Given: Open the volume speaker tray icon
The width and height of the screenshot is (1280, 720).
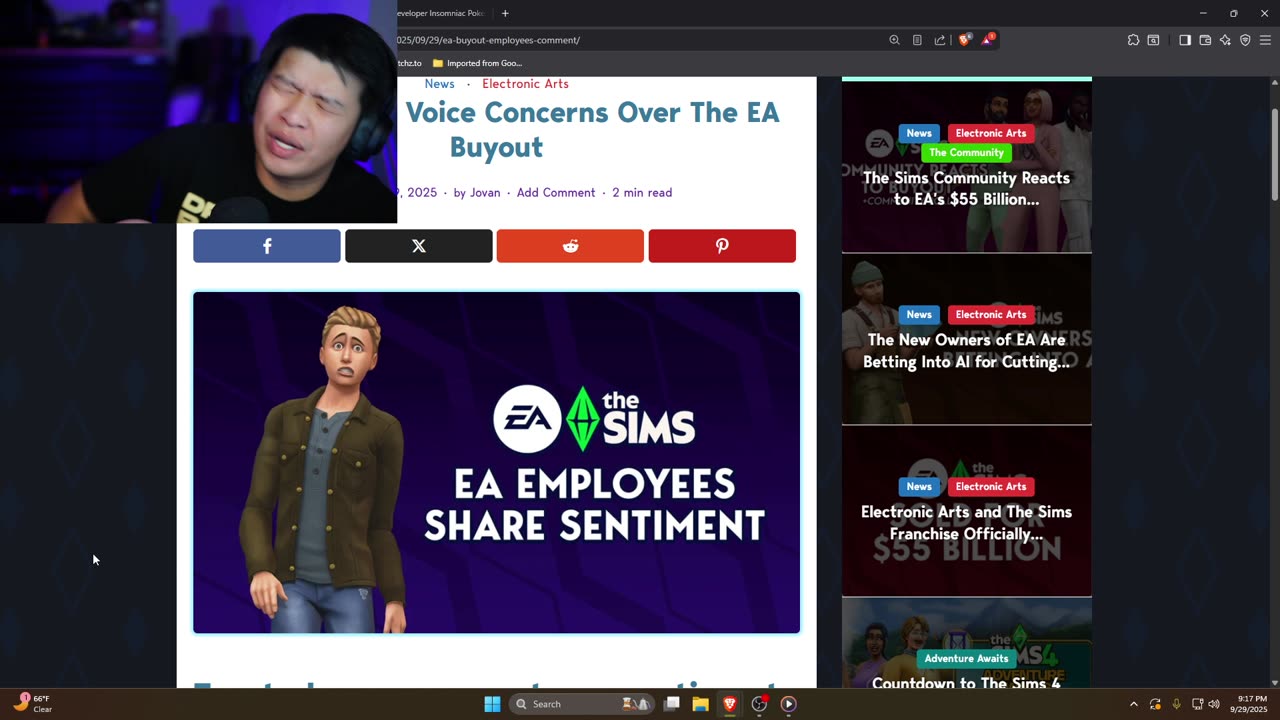Looking at the screenshot, I should (x=1214, y=704).
